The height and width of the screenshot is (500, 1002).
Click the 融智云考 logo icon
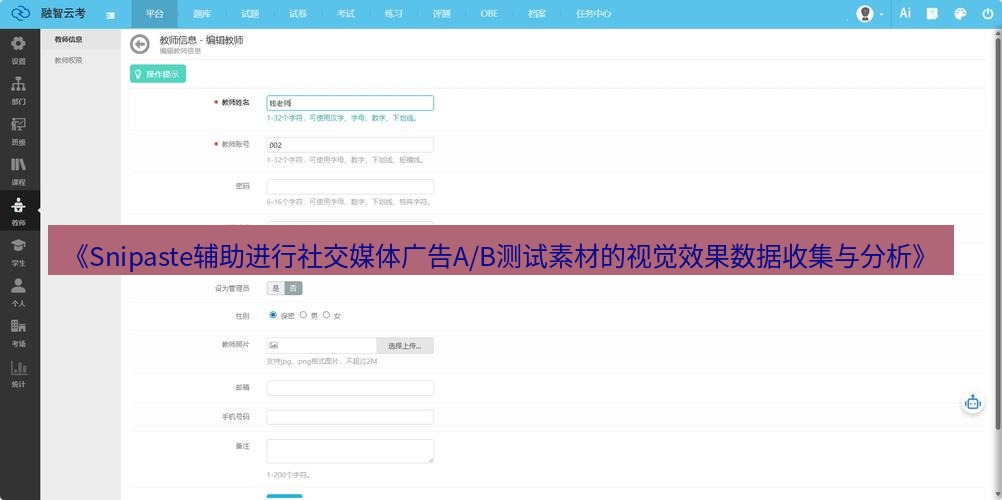coord(21,13)
